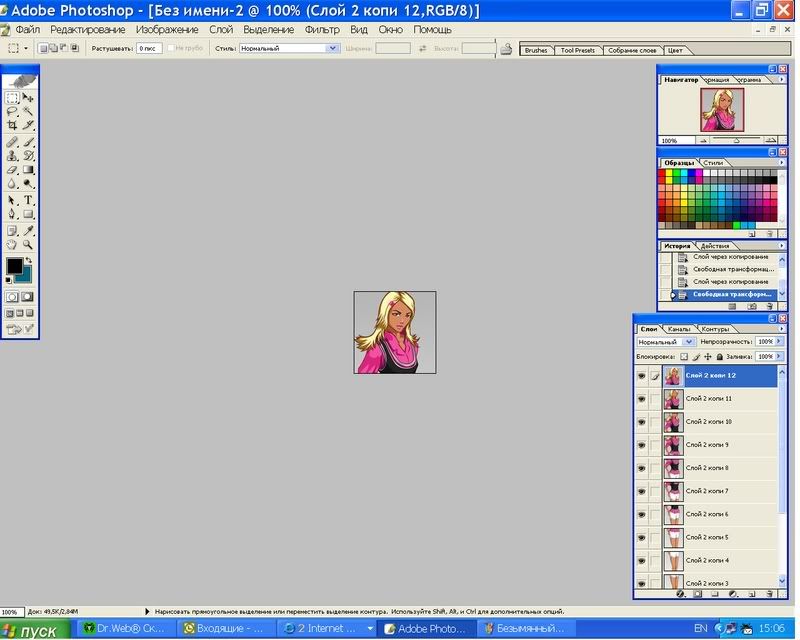
Task: Select the Rectangular Marquee tool
Action: click(x=12, y=97)
